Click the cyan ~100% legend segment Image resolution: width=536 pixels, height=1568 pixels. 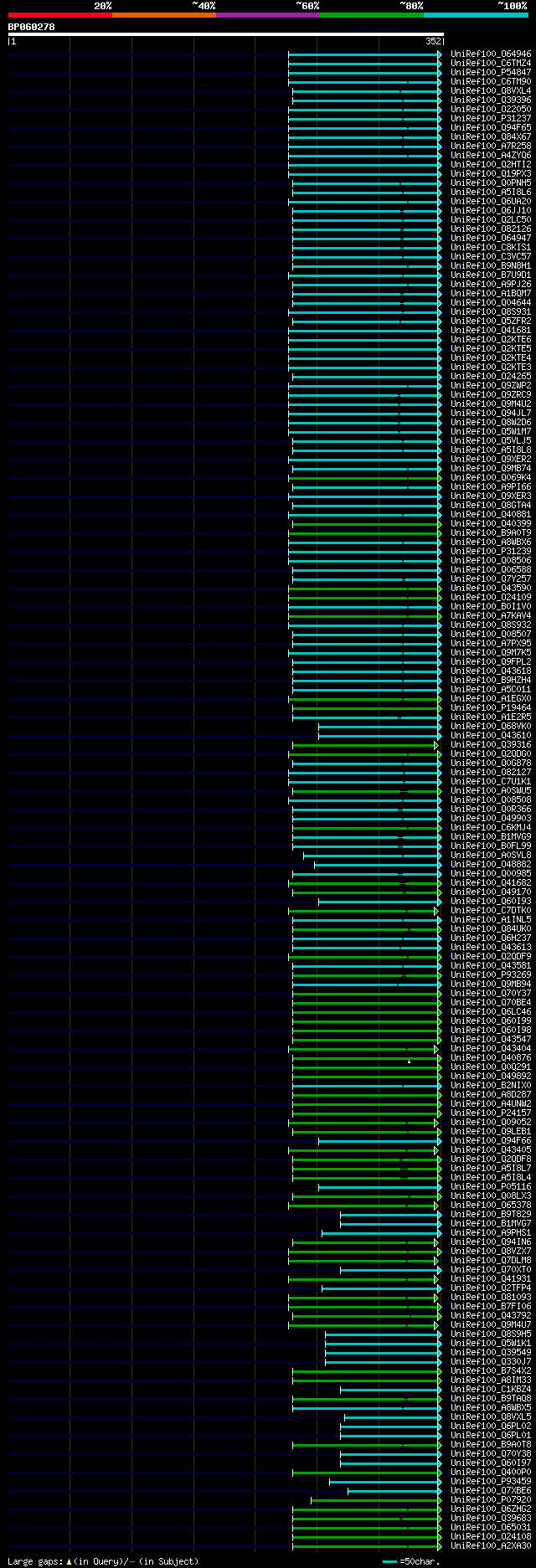476,15
